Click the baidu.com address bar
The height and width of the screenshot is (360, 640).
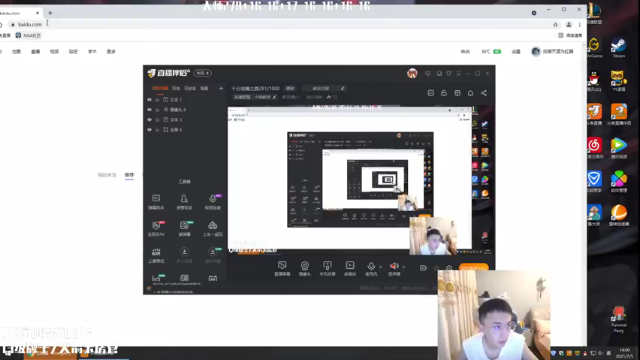(278, 24)
